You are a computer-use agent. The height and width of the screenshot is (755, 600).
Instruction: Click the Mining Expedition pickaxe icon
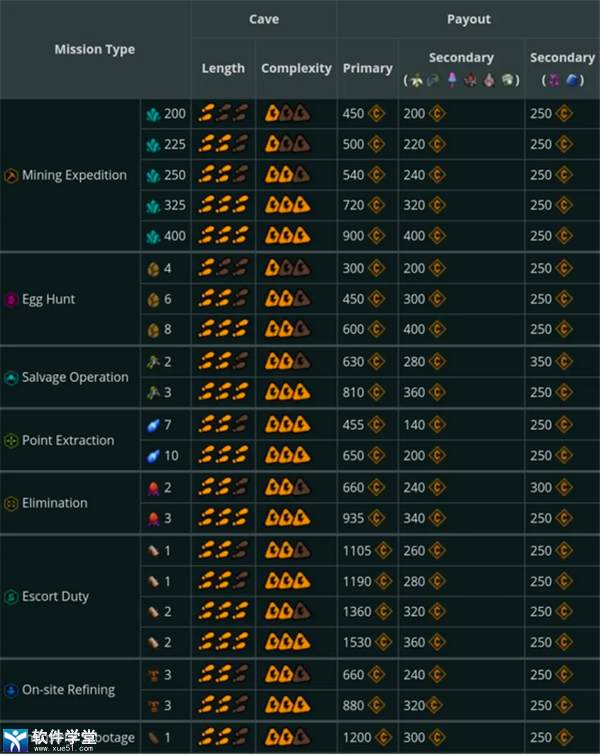pos(12,175)
